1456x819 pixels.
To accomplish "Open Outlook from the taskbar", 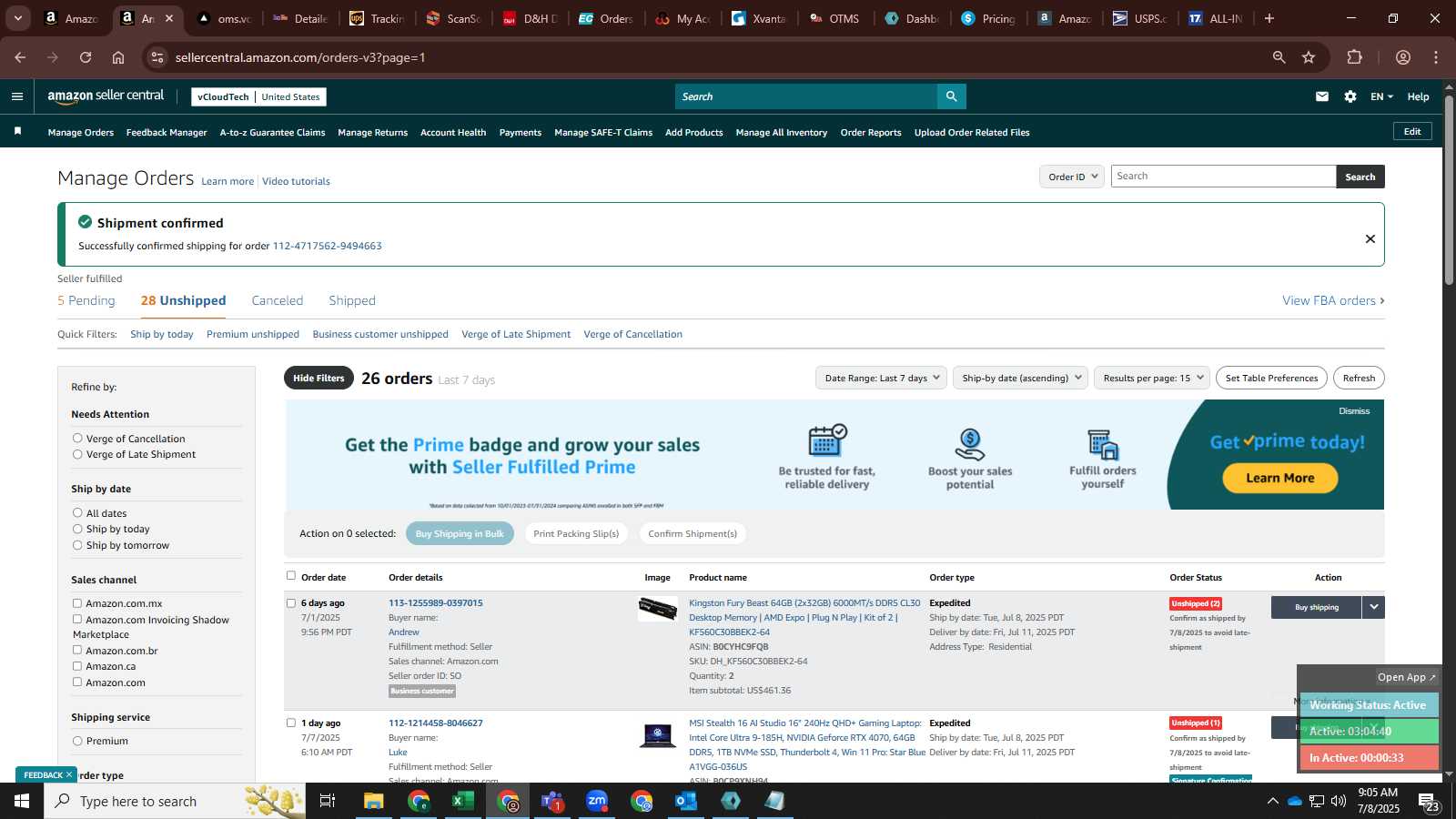I will 686,801.
